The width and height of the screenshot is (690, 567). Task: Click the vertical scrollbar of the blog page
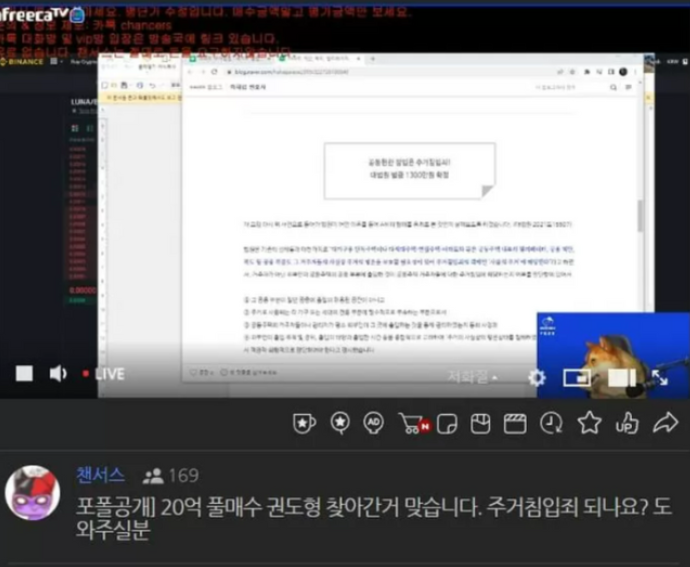point(640,216)
